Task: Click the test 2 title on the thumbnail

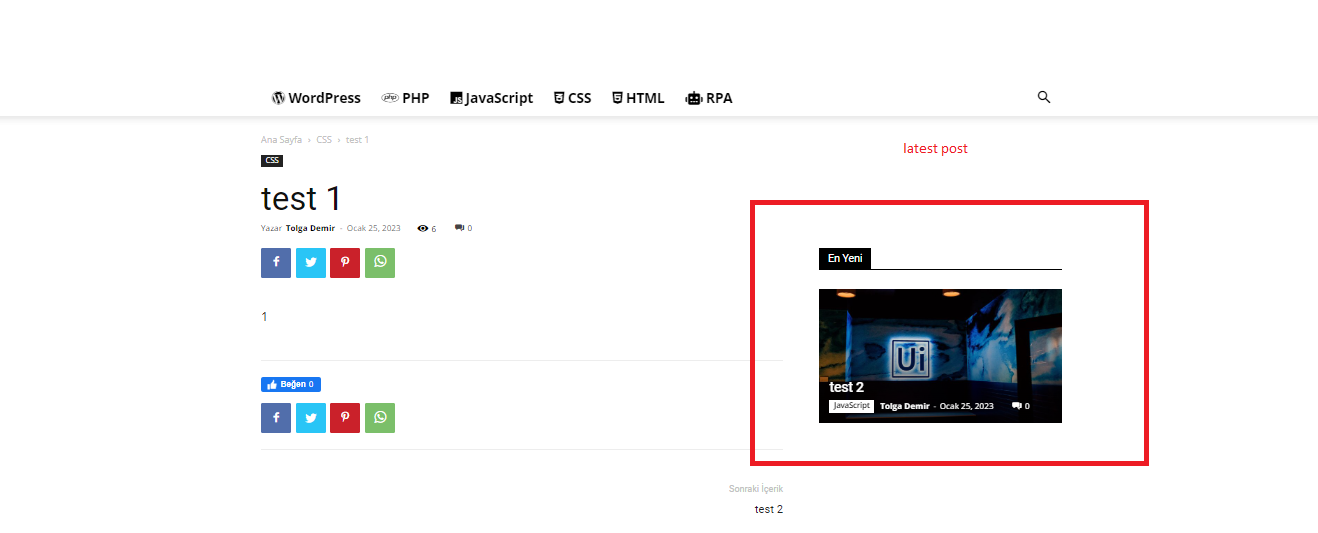Action: point(846,387)
